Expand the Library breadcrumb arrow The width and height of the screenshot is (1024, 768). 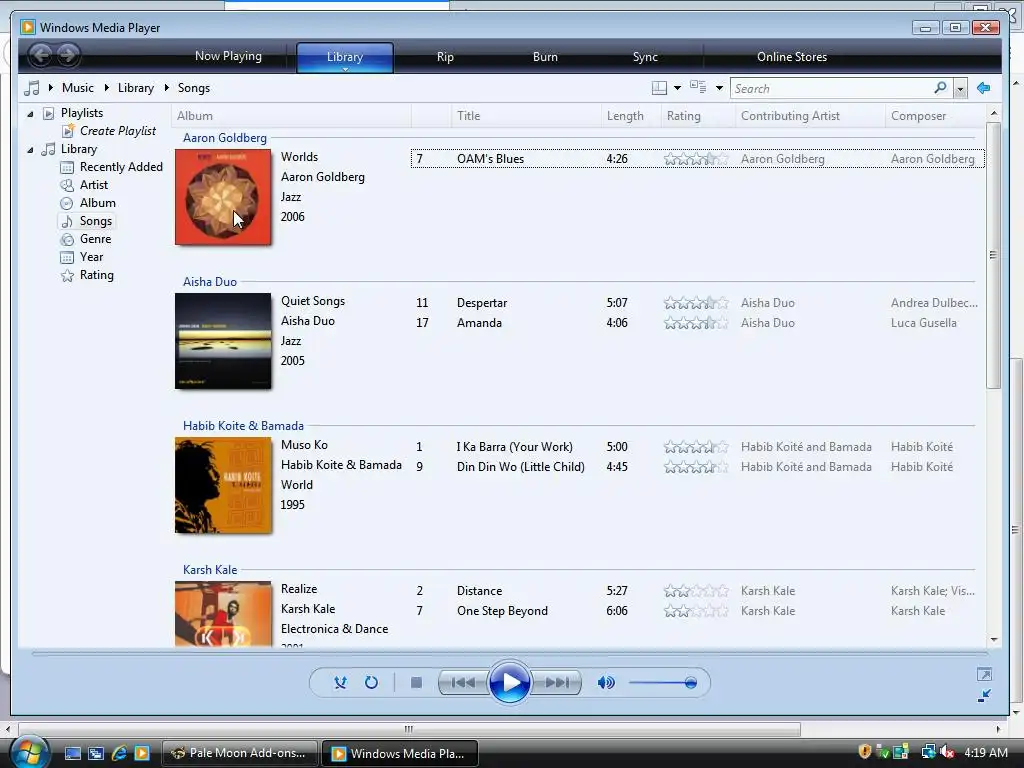click(x=106, y=88)
